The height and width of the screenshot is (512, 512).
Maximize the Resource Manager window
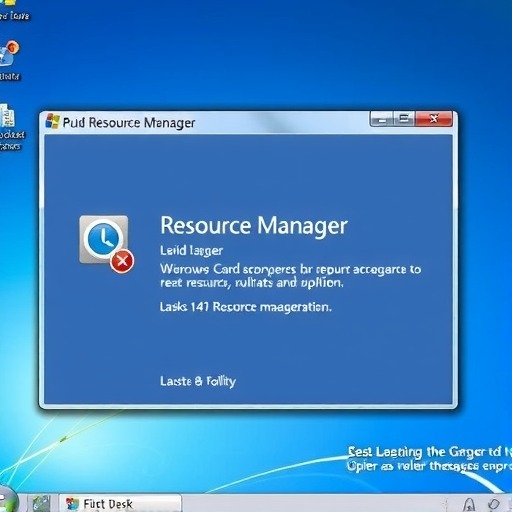[404, 119]
